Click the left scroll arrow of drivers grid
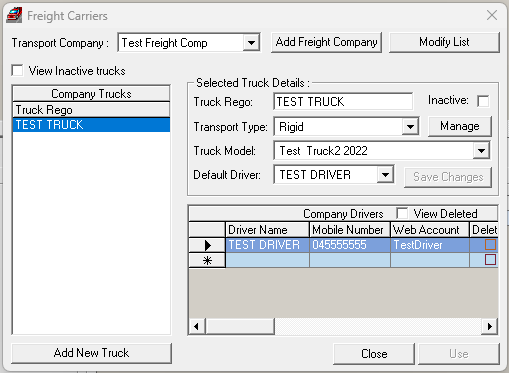The width and height of the screenshot is (509, 373). pos(197,326)
